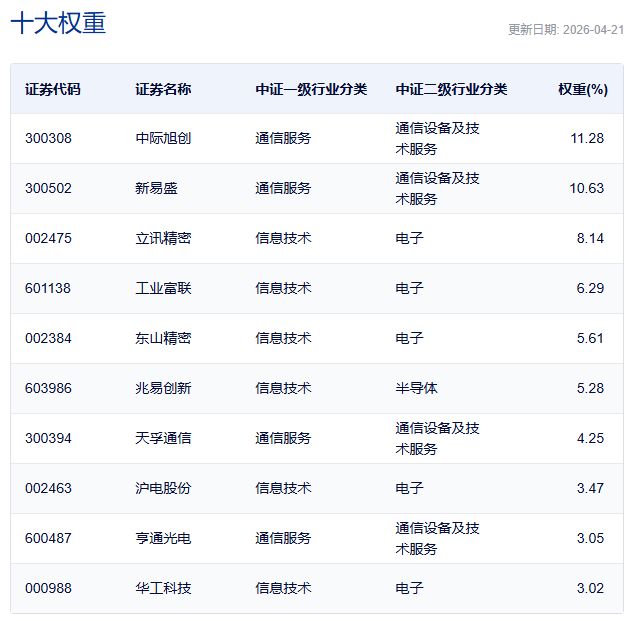The height and width of the screenshot is (621, 629).
Task: Select the 中证一级行业分类 column header
Action: pos(311,89)
